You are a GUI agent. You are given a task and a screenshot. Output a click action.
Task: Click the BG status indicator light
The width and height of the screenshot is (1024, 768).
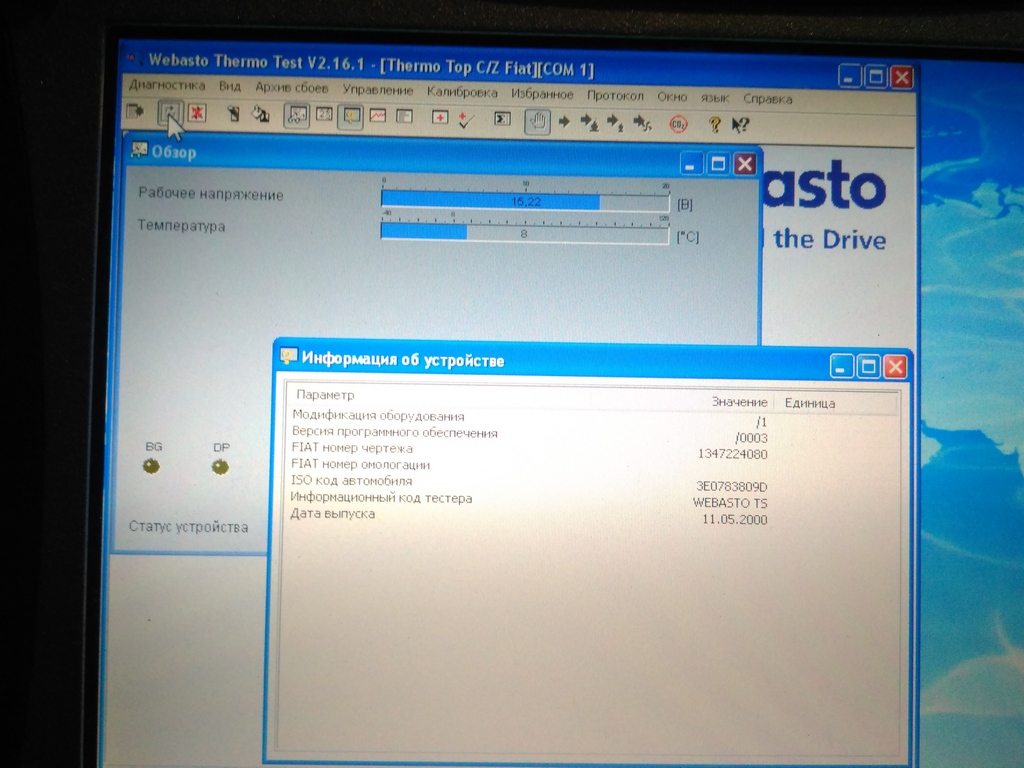(x=152, y=466)
